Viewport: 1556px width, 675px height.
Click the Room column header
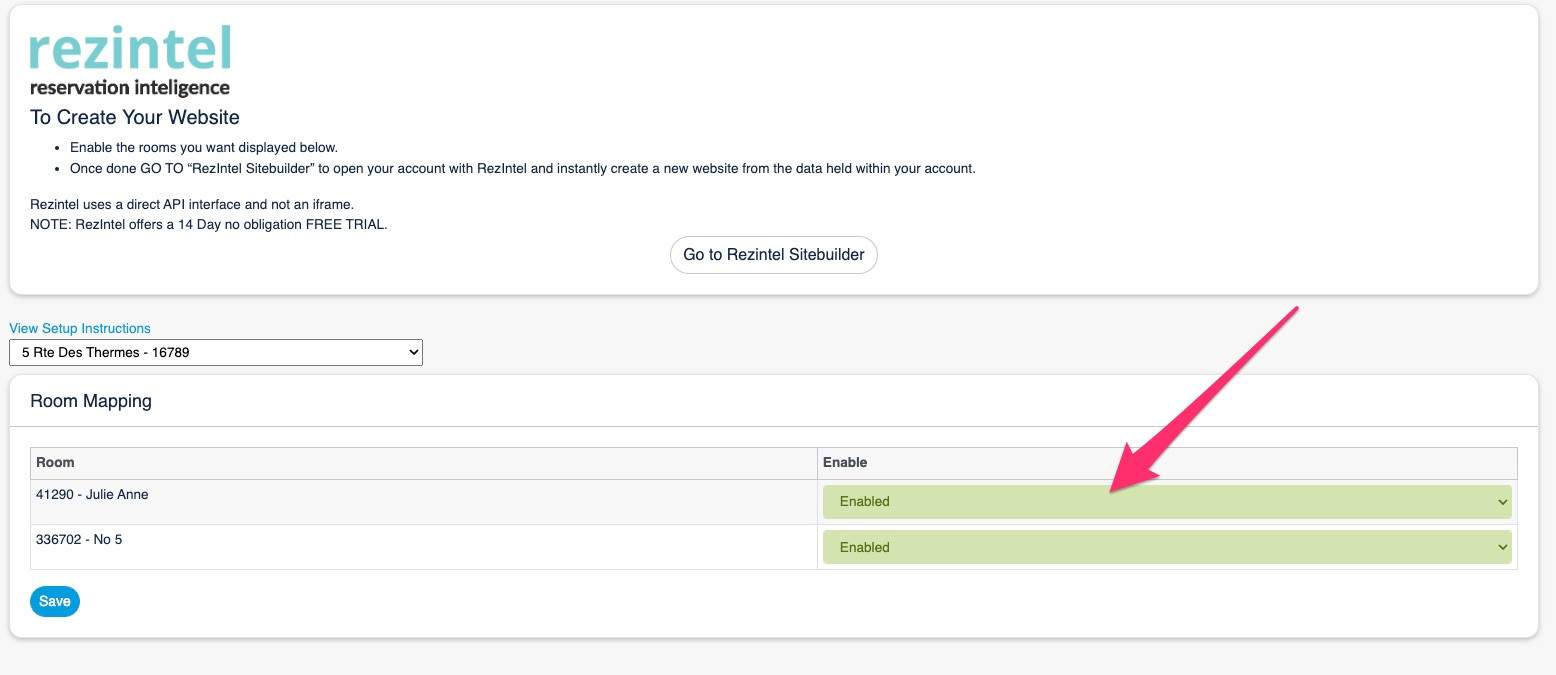(55, 462)
